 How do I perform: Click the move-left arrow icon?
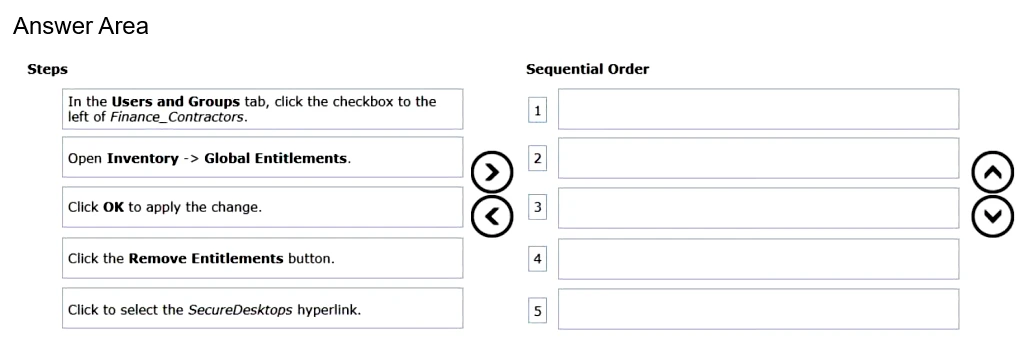pyautogui.click(x=492, y=216)
